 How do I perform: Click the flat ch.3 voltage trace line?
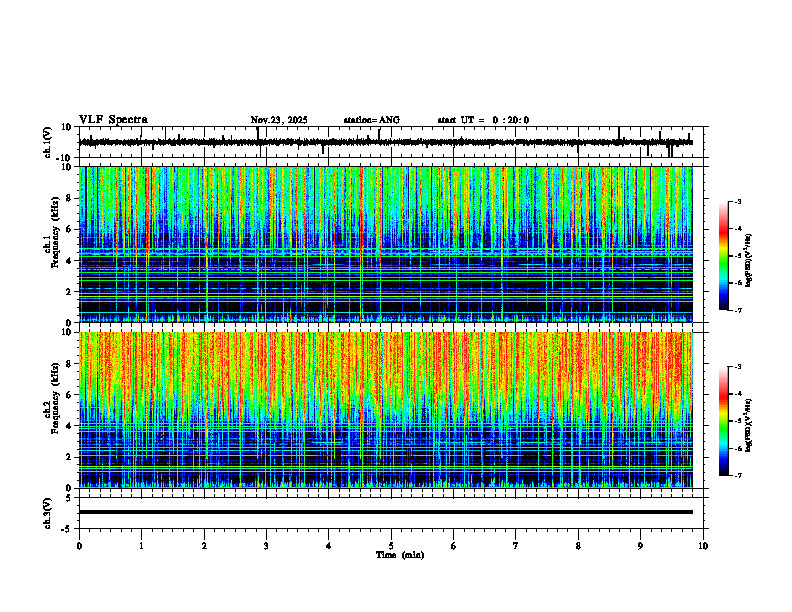[x=385, y=512]
